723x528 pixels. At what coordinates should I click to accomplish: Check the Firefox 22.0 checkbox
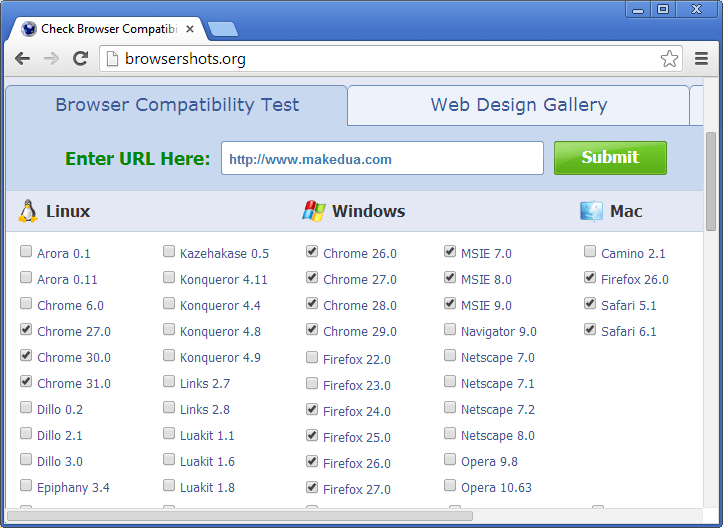coord(312,357)
